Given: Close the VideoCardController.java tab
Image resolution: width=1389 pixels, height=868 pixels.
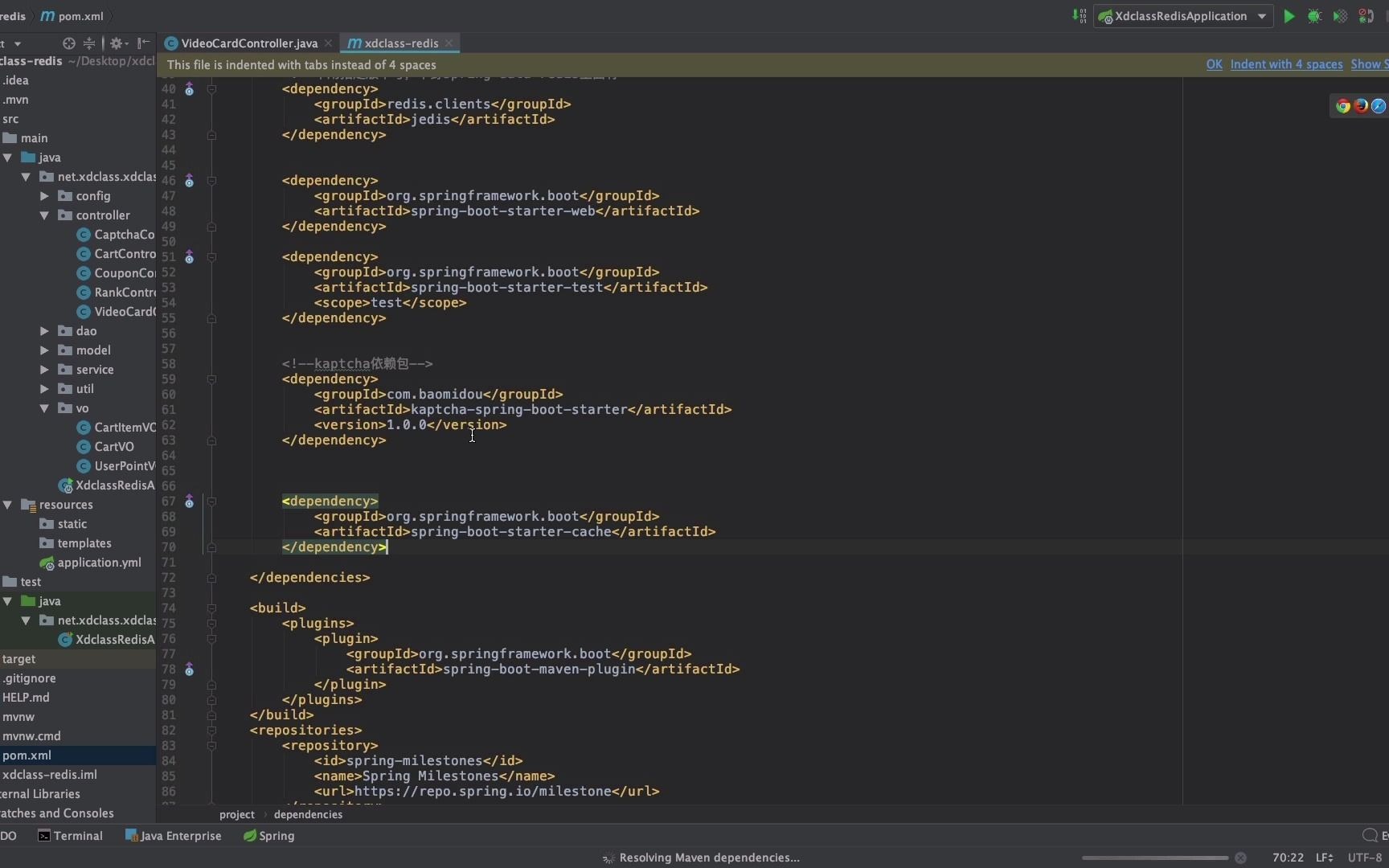Looking at the screenshot, I should coord(328,43).
